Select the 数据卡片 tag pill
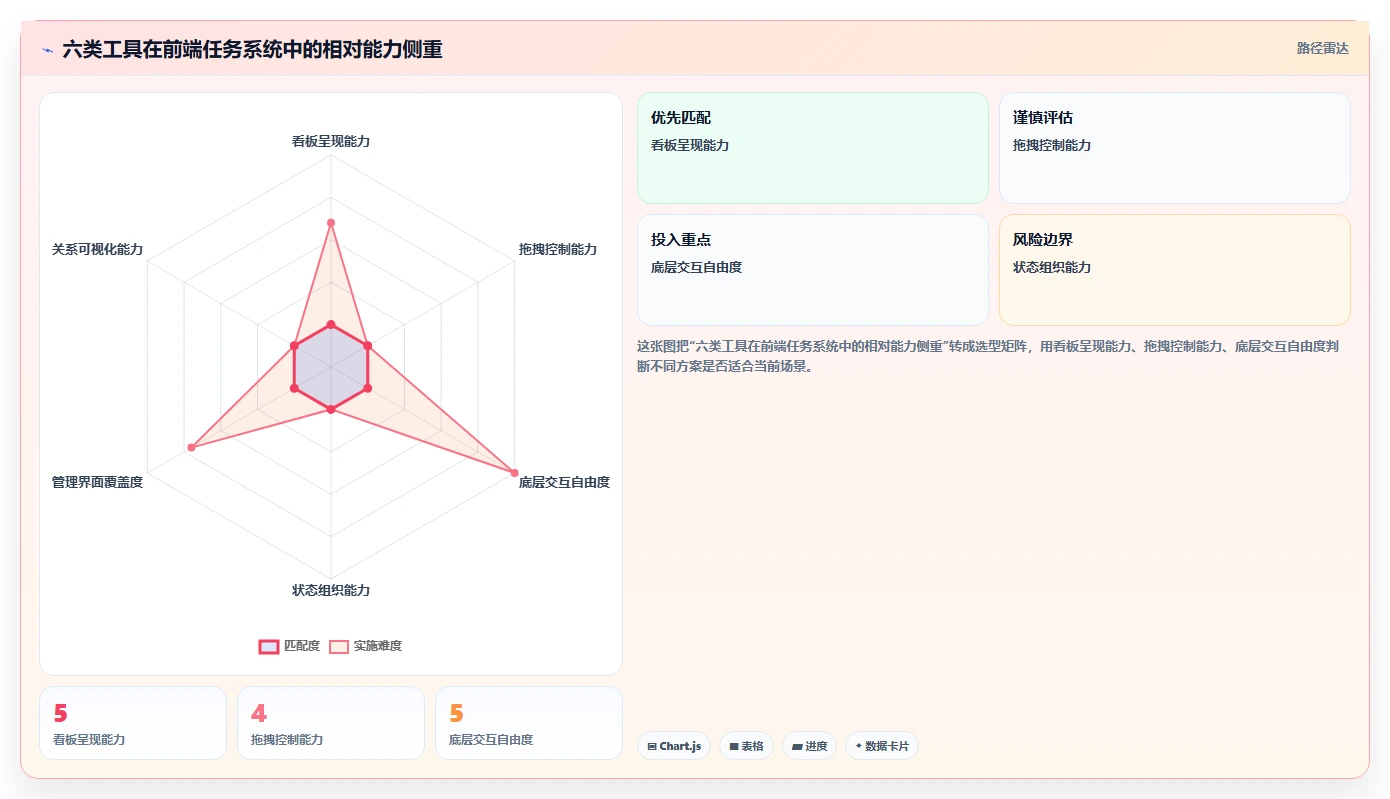Viewport: 1390px width, 799px height. pos(882,746)
